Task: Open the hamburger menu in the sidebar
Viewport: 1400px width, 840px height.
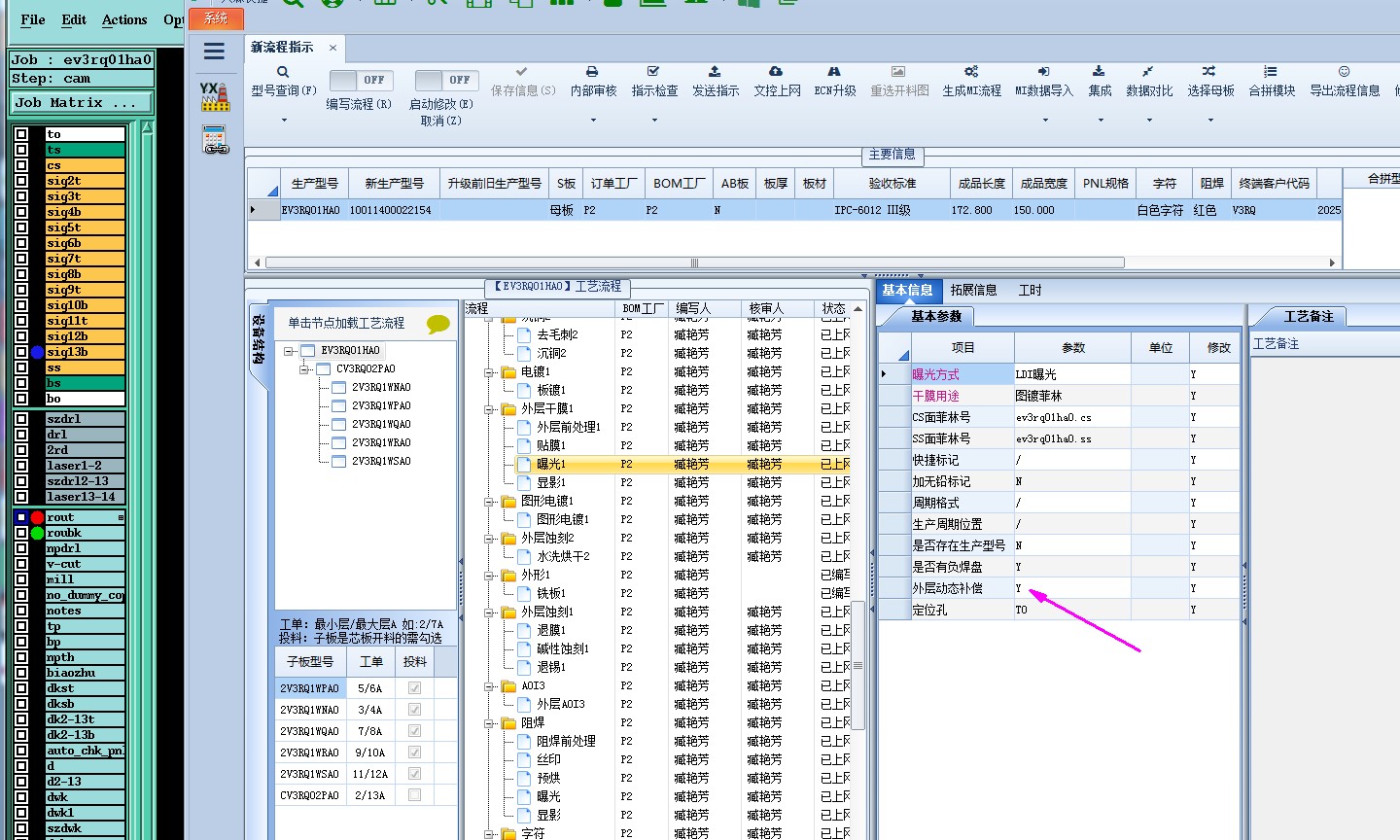Action: click(214, 52)
